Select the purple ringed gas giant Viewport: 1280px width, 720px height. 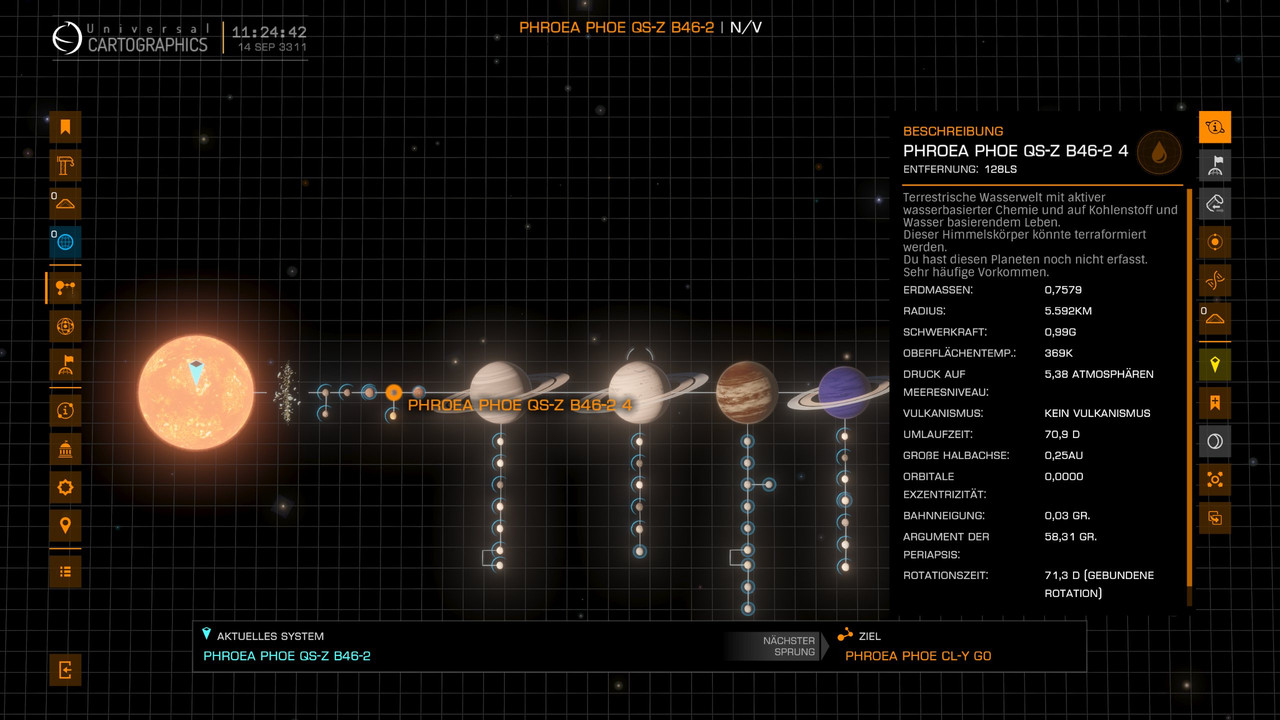[x=845, y=392]
